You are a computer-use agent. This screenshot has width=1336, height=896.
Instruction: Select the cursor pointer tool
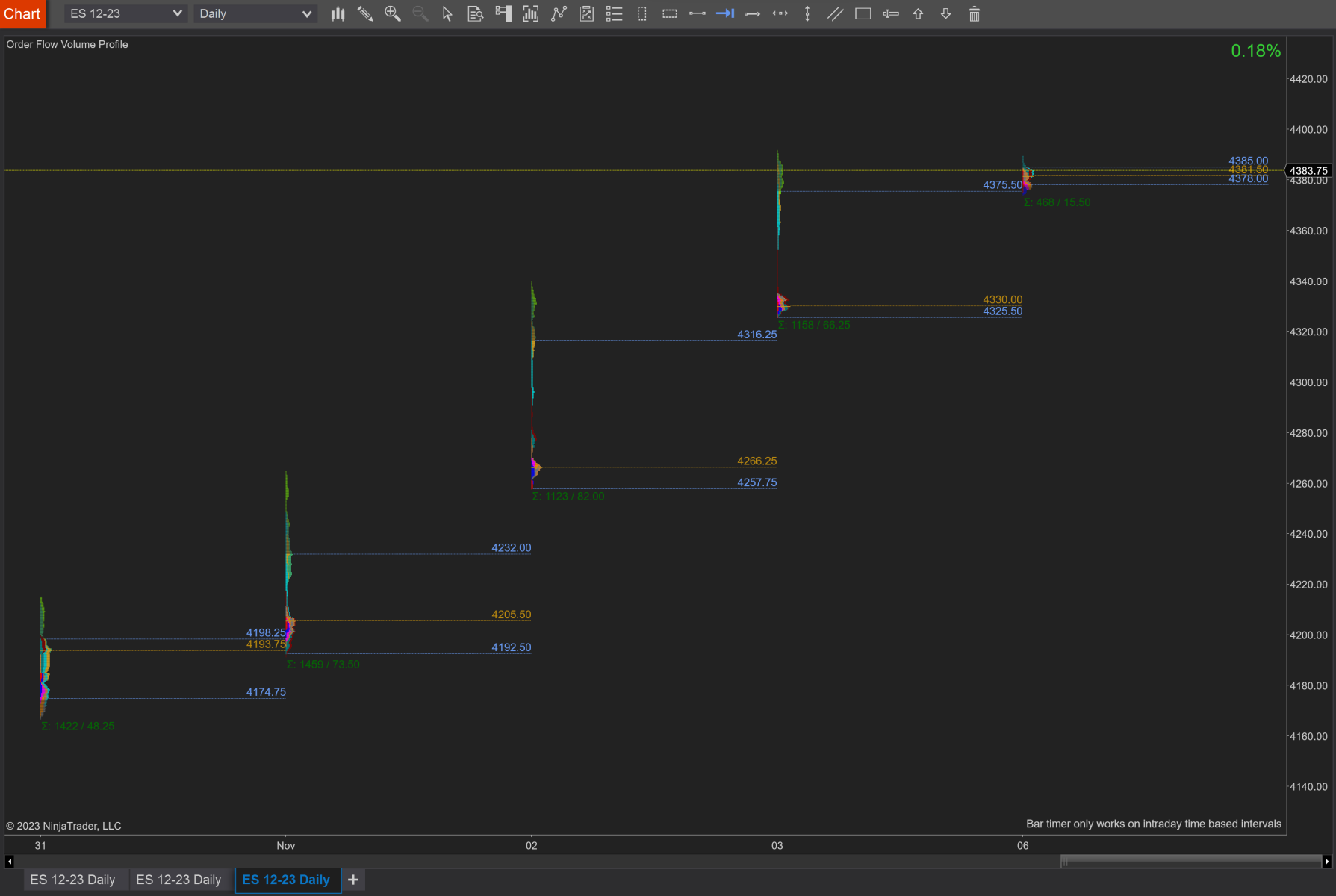(447, 13)
